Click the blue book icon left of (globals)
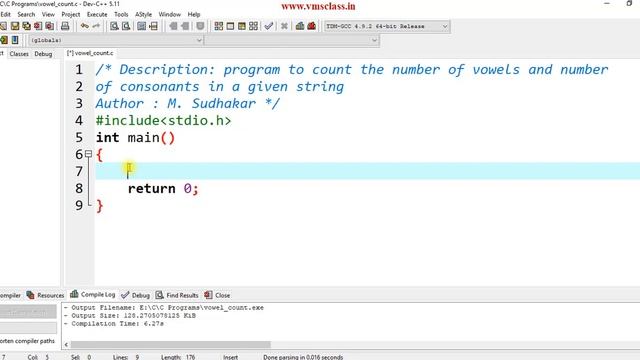 pyautogui.click(x=15, y=40)
